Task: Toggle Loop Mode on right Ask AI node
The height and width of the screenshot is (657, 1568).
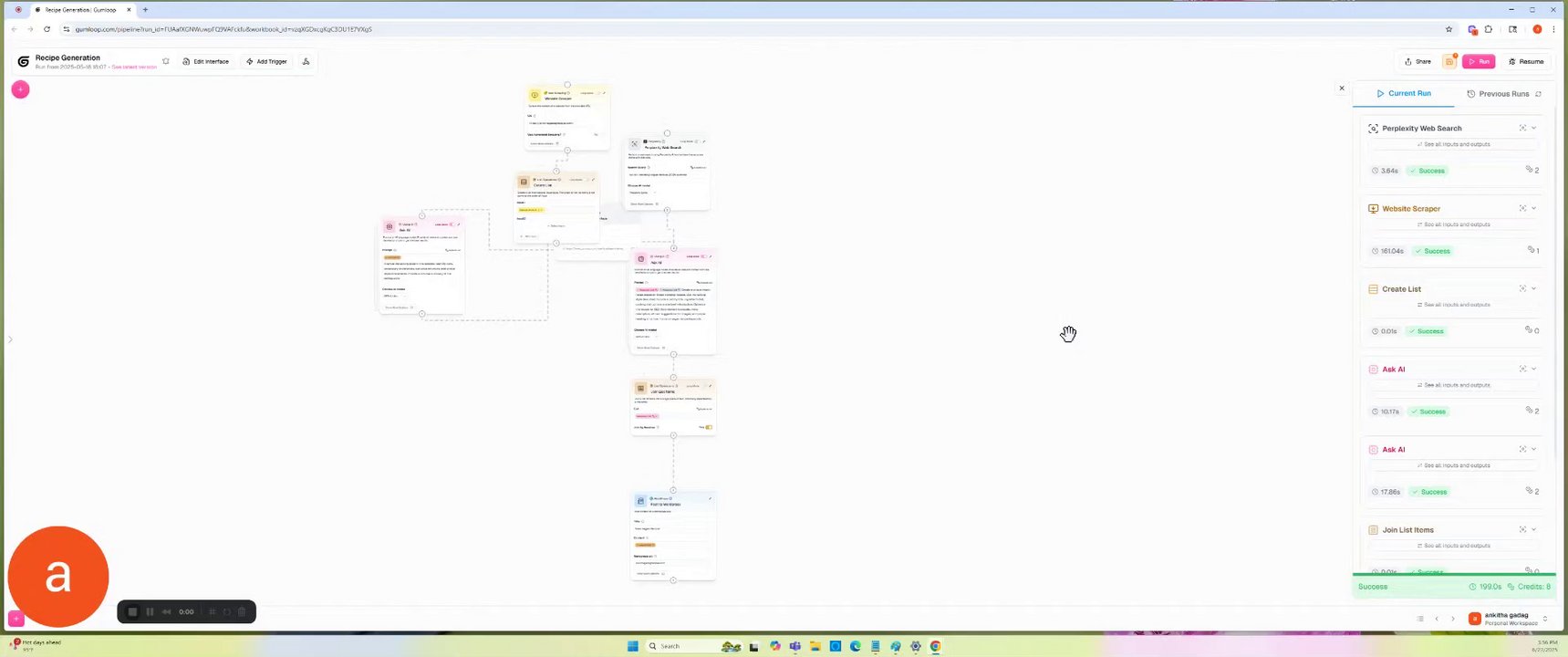Action: [x=703, y=256]
